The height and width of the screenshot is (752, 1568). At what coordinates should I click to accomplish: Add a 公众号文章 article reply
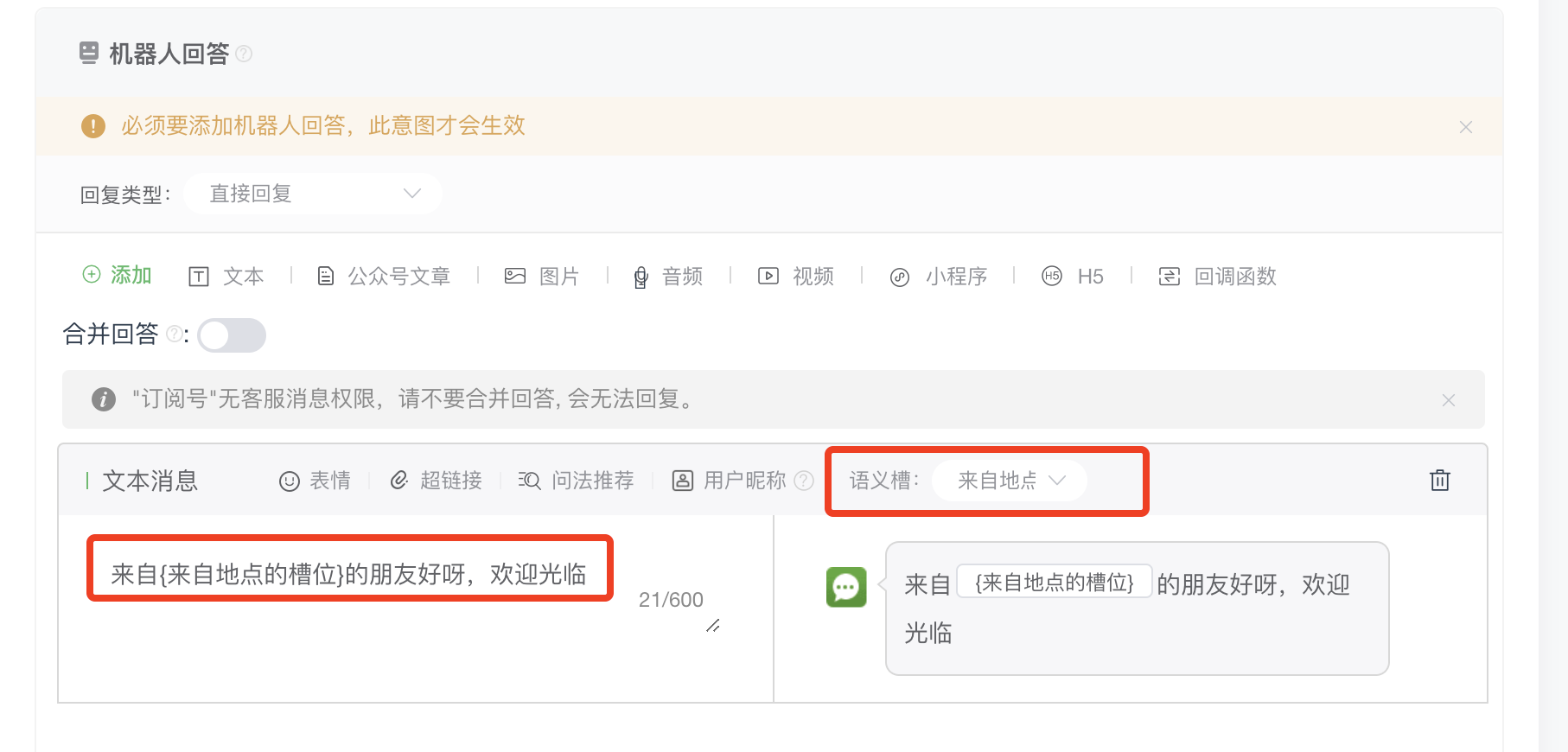click(384, 277)
